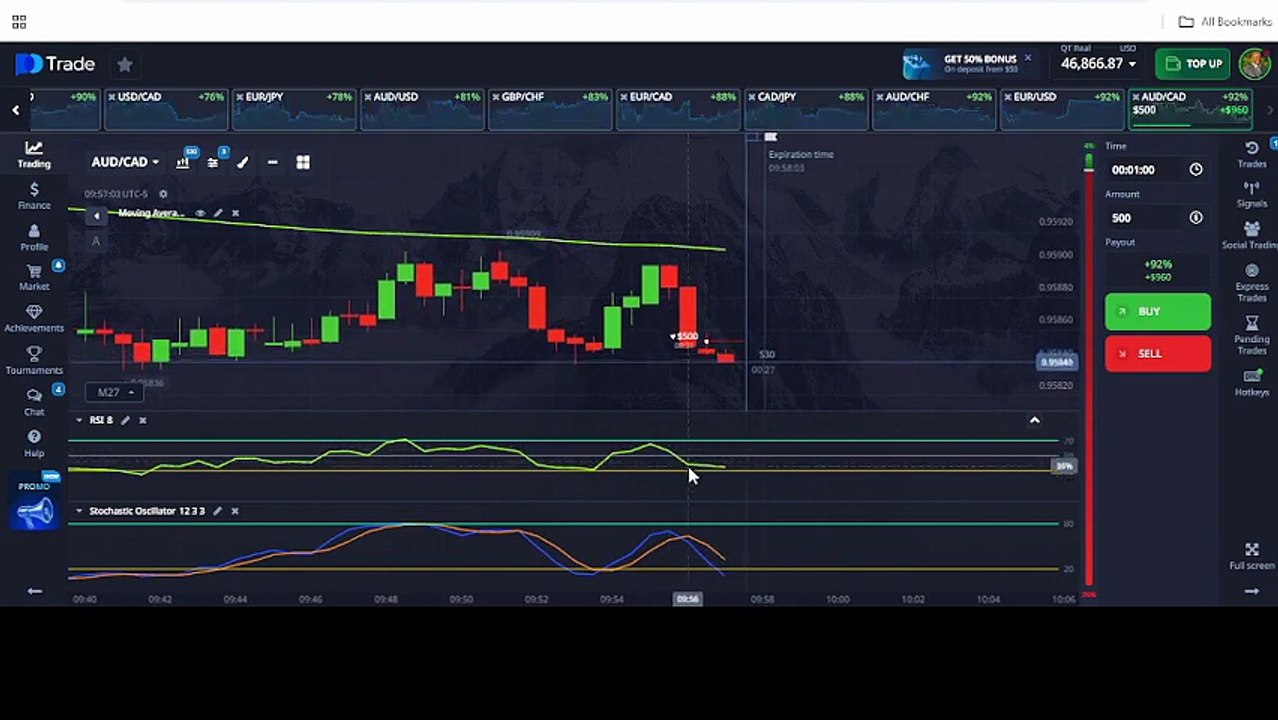Open the Market section

(x=33, y=278)
